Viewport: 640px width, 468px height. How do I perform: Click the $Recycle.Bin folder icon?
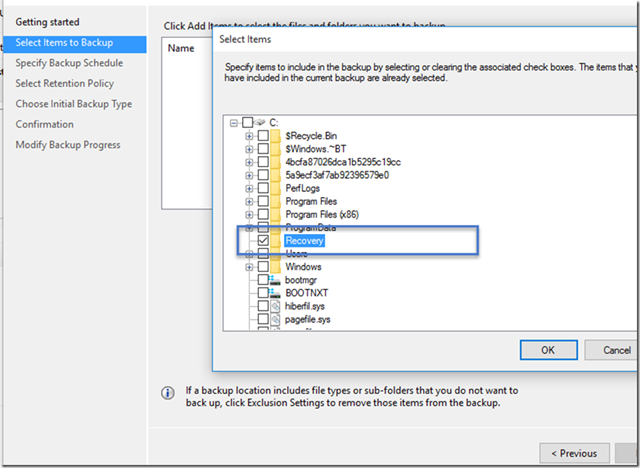click(x=276, y=135)
